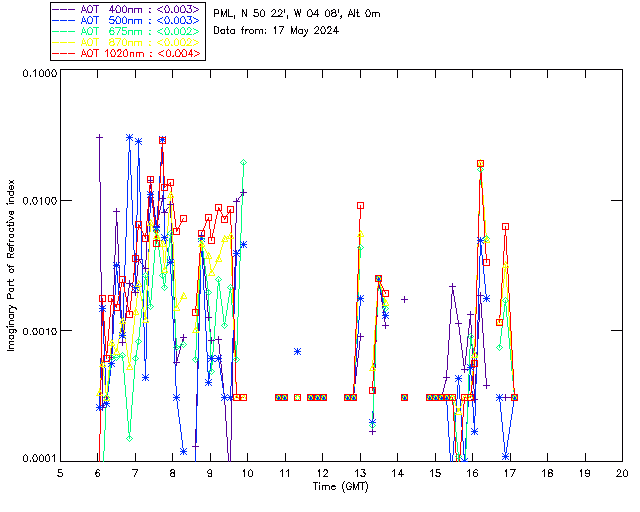Click the red square peak just after time 16
Viewport: 640px width, 512px height.
480,164
